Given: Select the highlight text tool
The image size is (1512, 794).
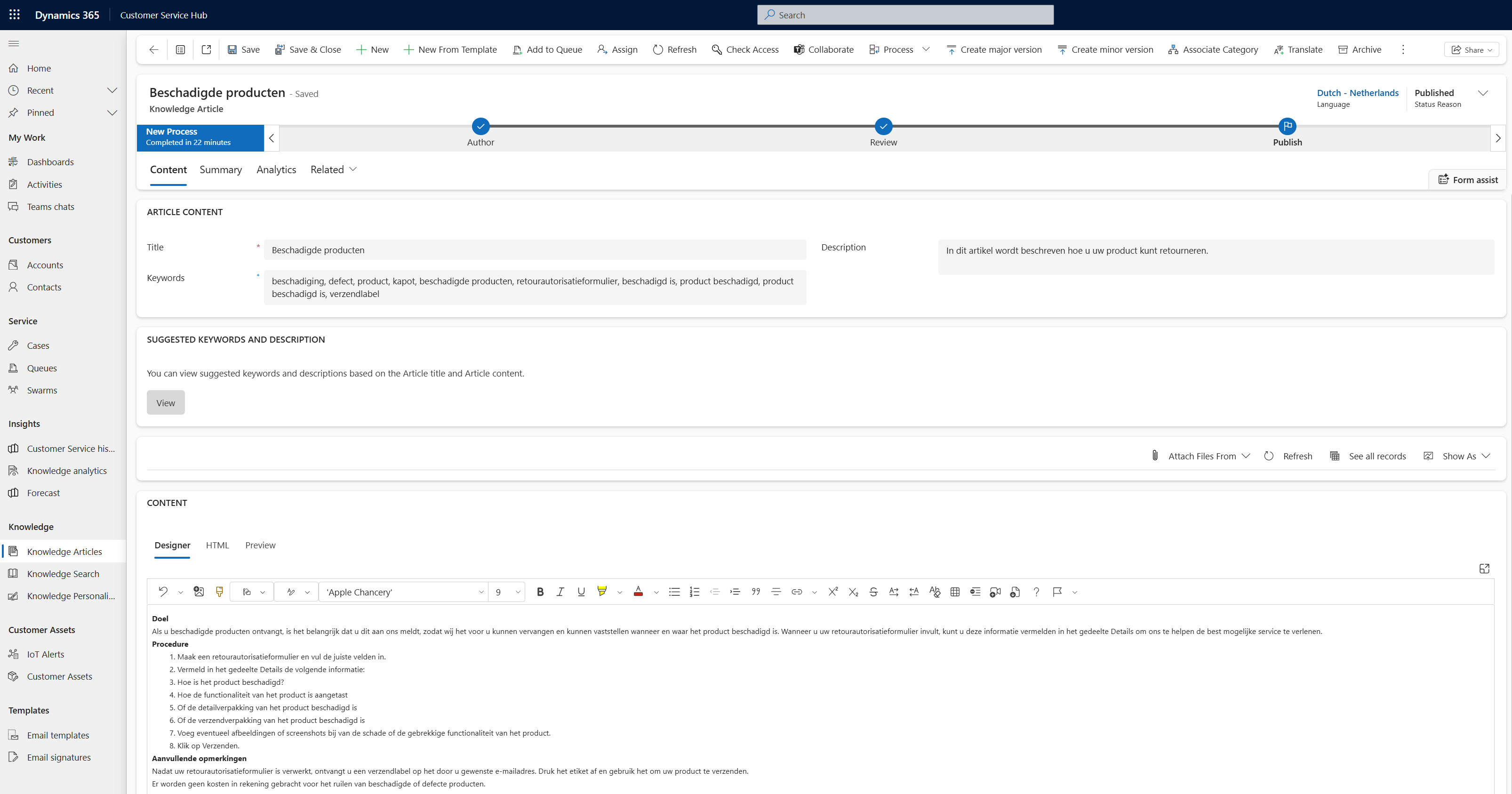Looking at the screenshot, I should [602, 592].
